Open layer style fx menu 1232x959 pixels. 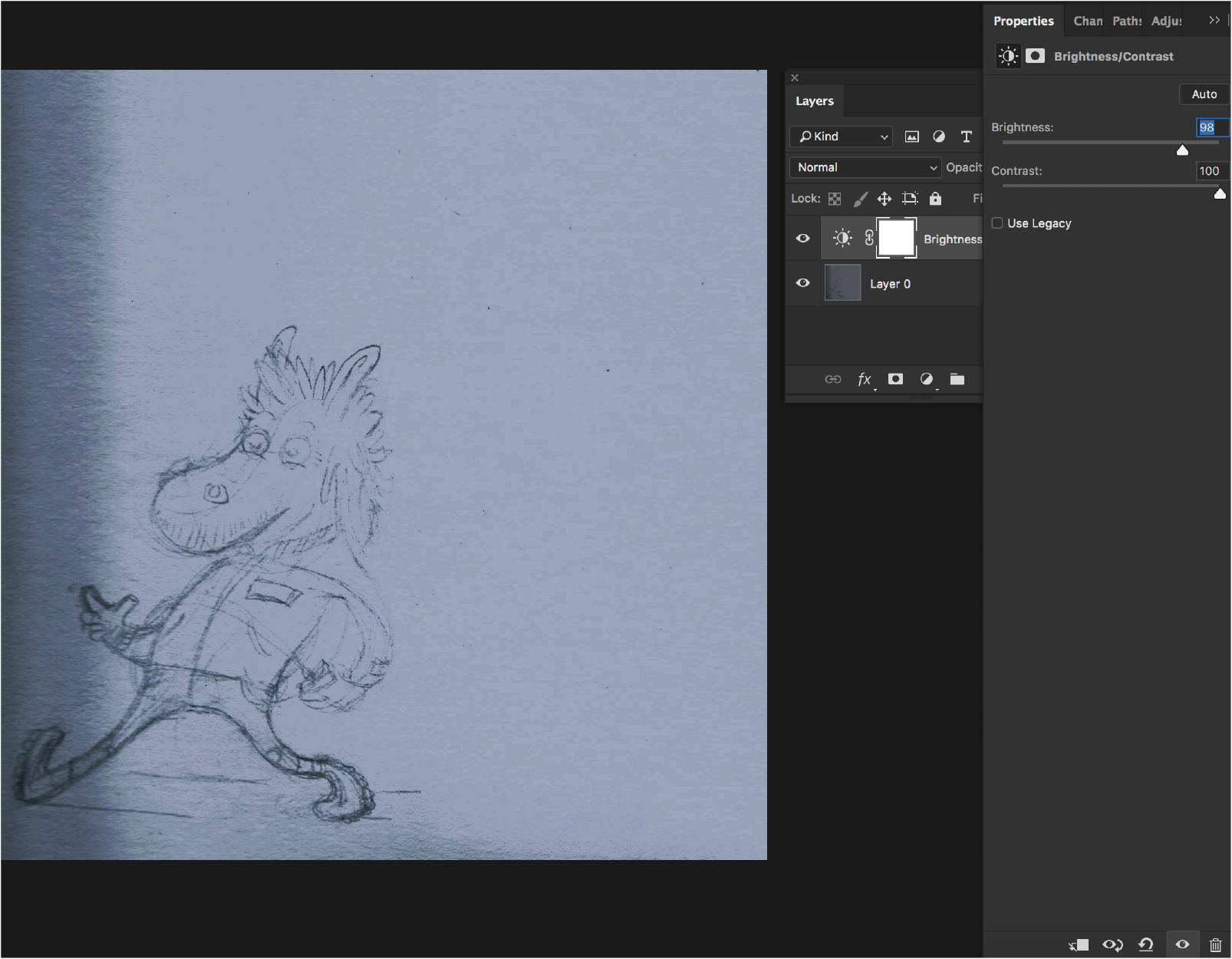pos(865,379)
